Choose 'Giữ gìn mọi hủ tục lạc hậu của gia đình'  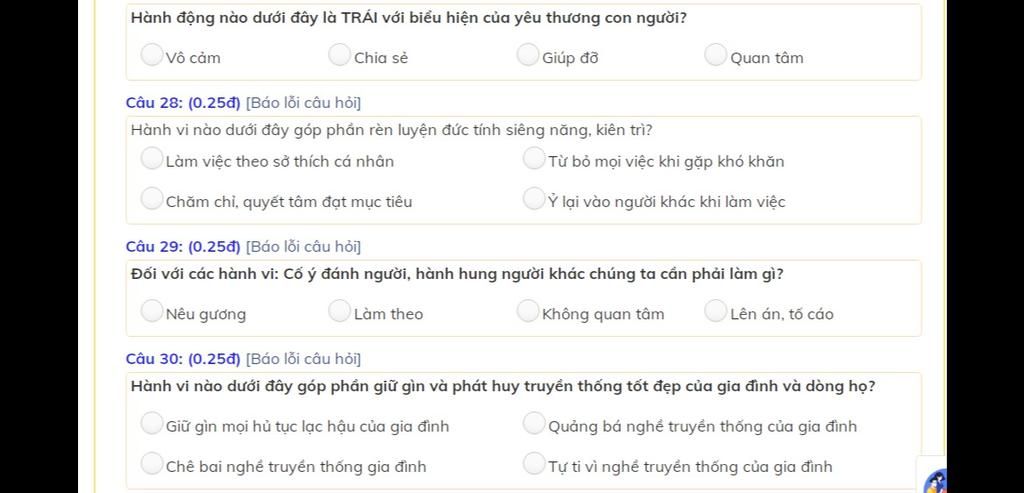click(152, 423)
